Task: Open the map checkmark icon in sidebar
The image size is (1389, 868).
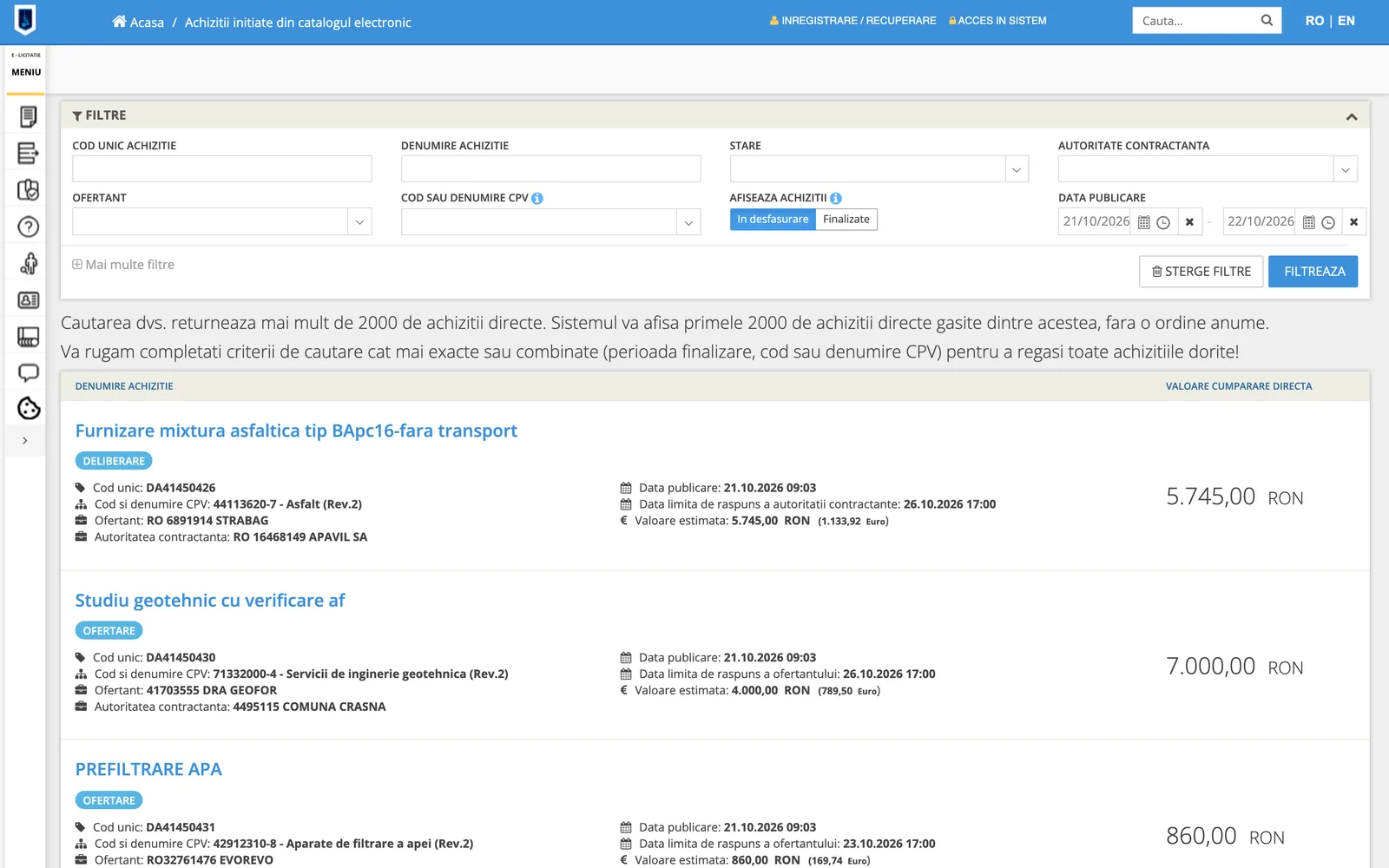Action: click(x=28, y=190)
